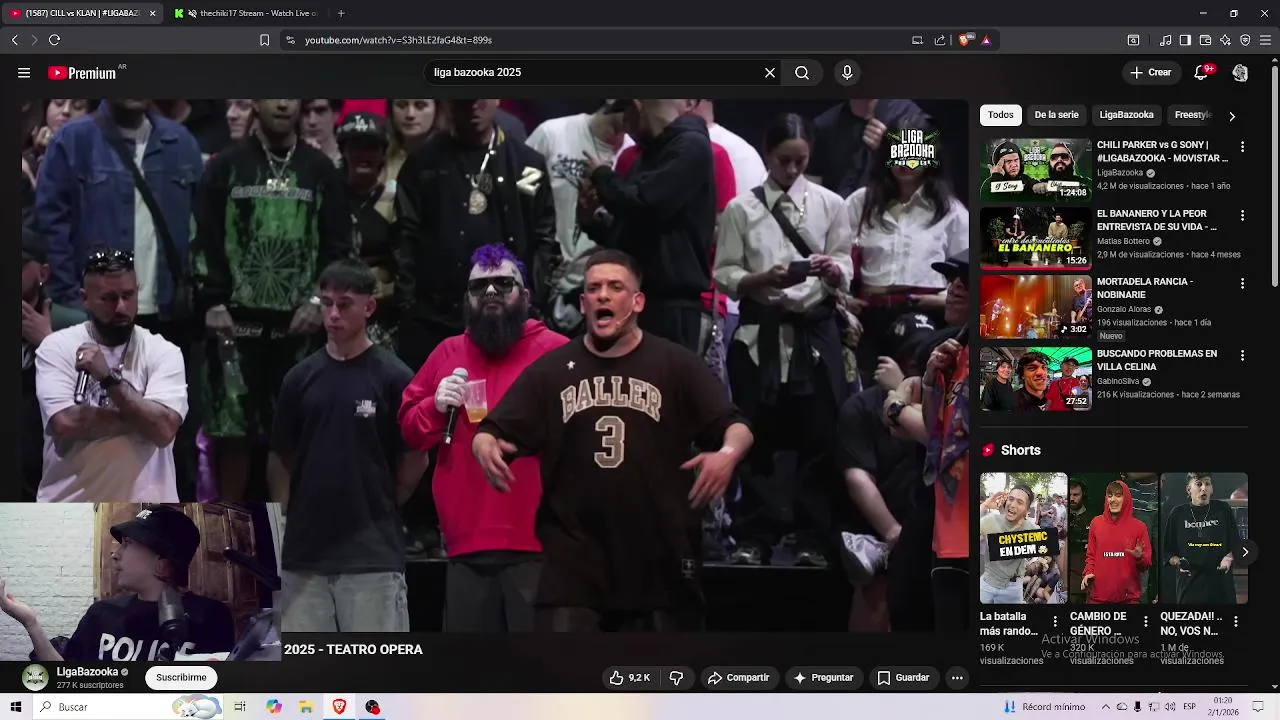Open the account avatar menu
The image size is (1280, 720).
click(x=1240, y=73)
